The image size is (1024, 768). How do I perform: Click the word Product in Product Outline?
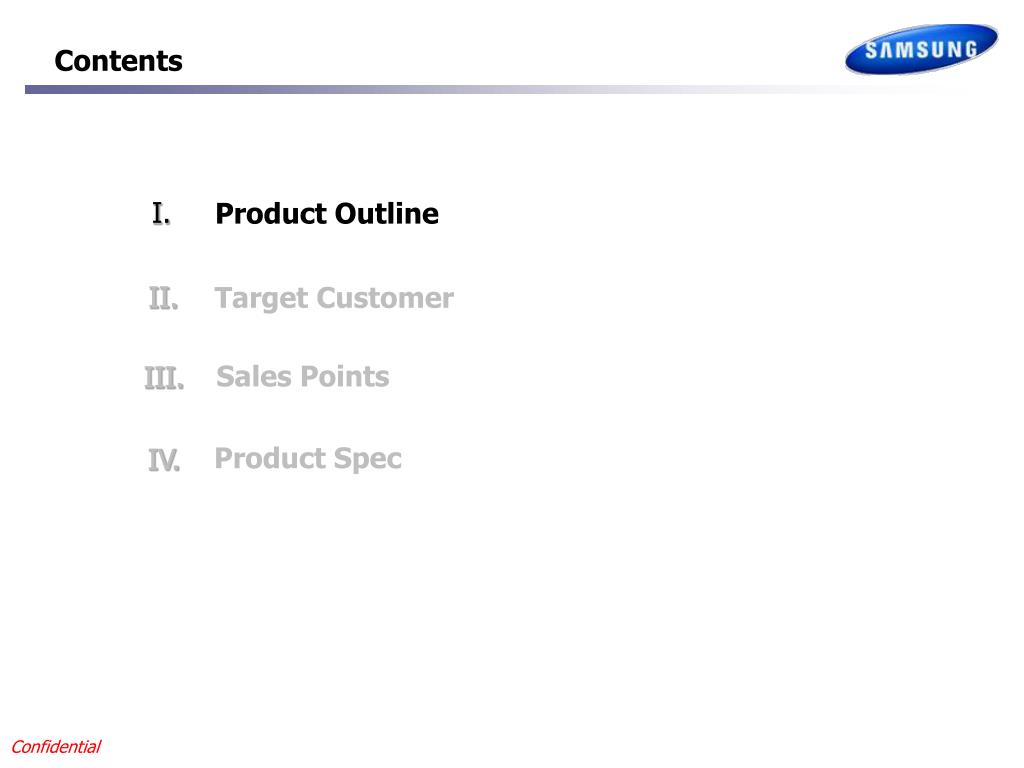[271, 214]
